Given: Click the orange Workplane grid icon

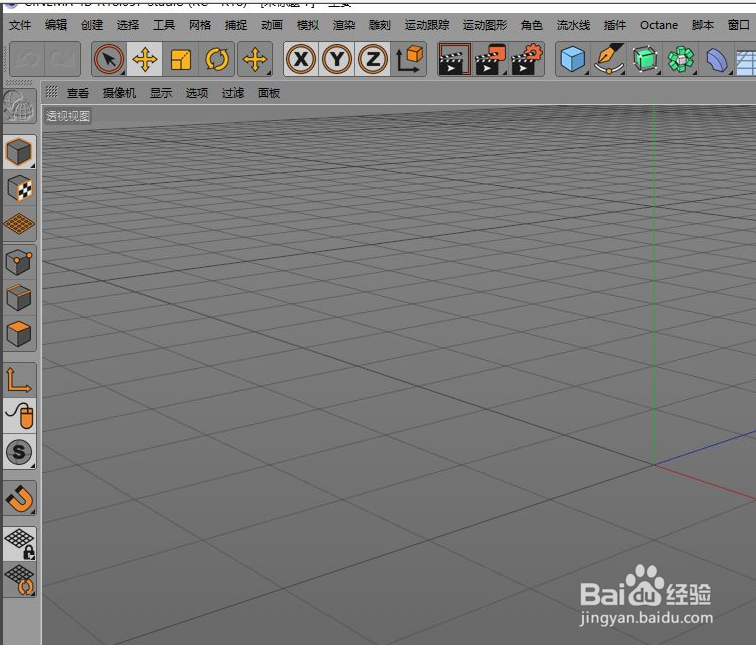Looking at the screenshot, I should click(x=19, y=224).
